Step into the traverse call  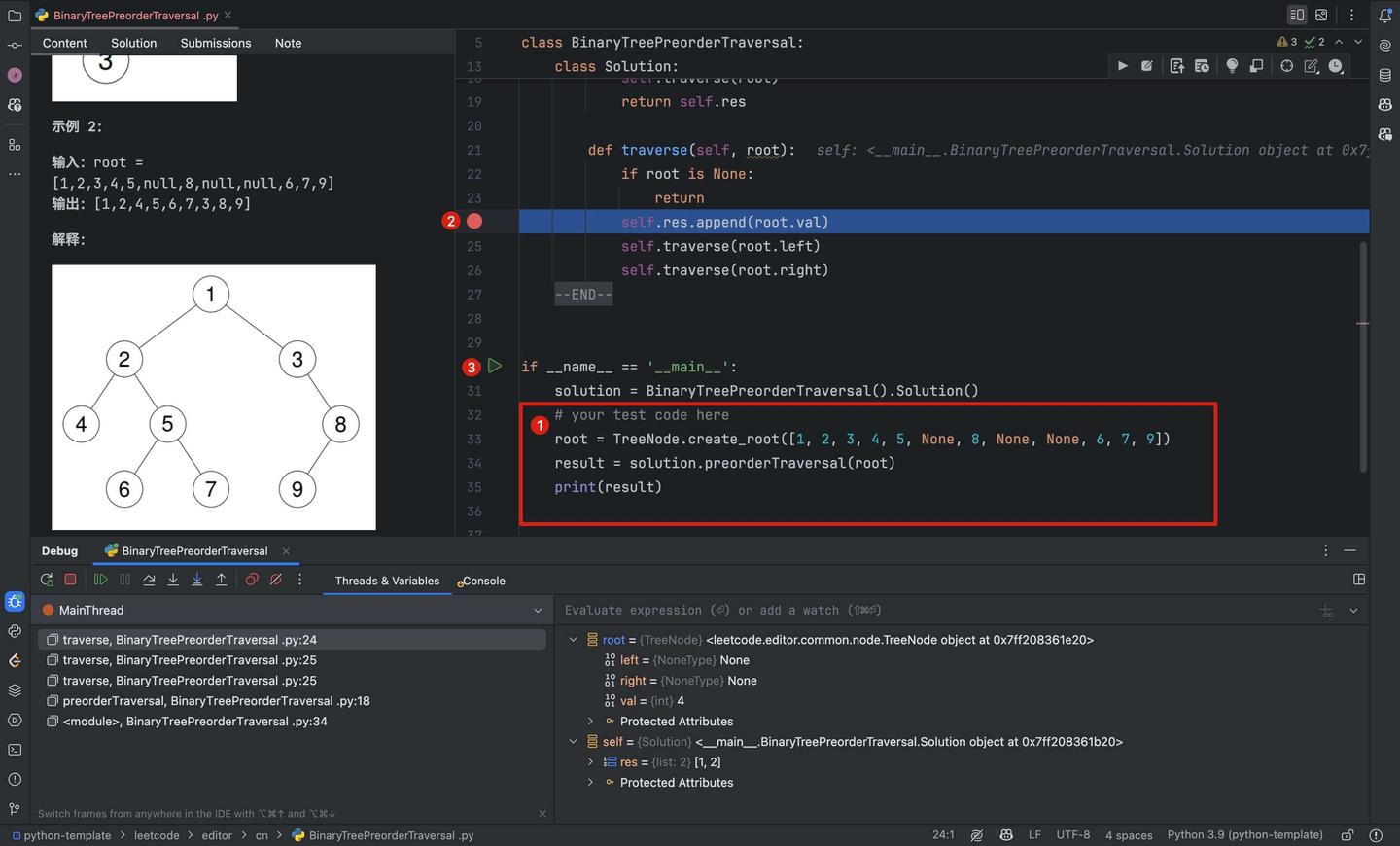point(172,579)
